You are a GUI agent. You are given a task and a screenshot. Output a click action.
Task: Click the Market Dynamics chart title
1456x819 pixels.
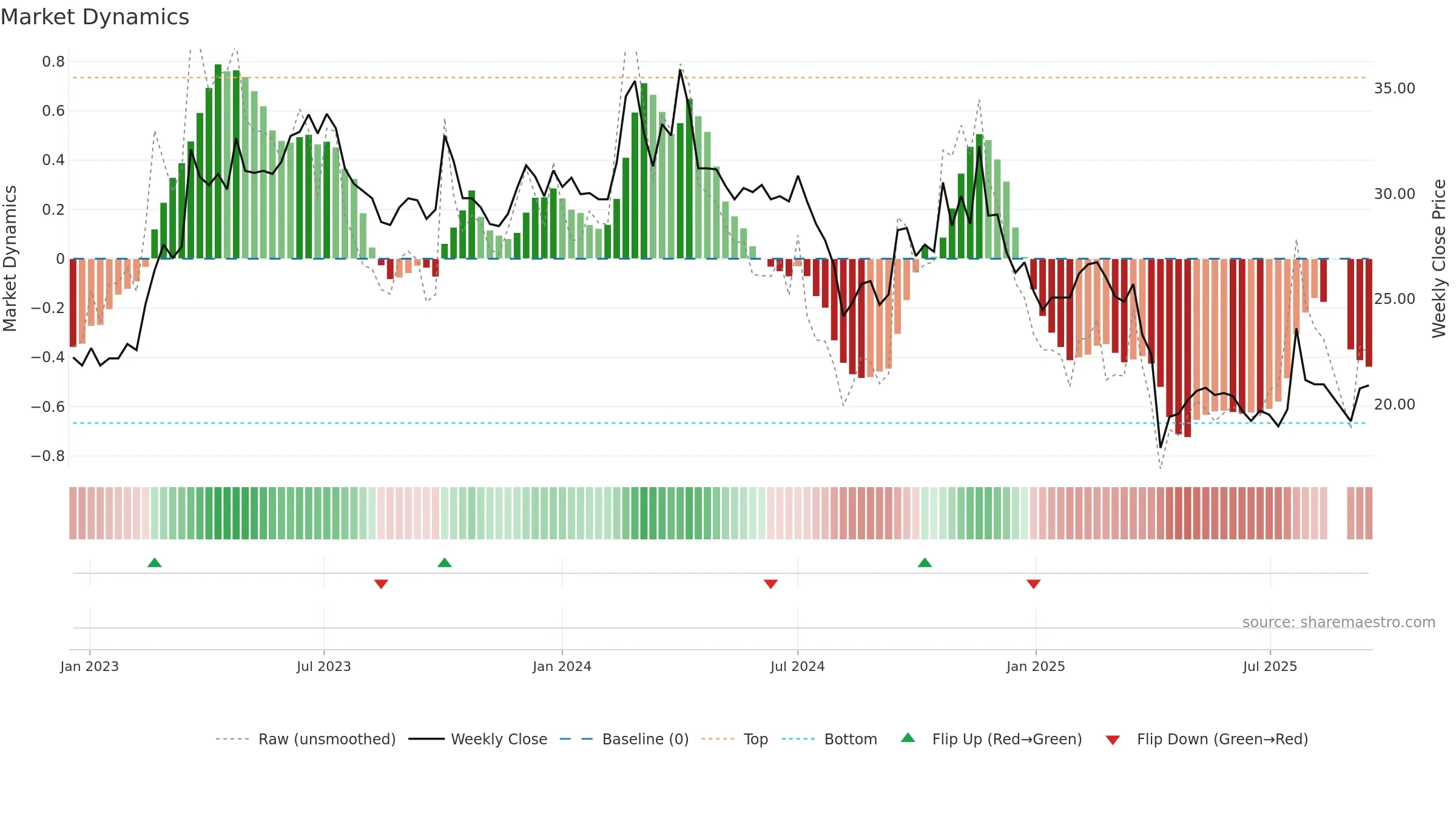pyautogui.click(x=95, y=17)
